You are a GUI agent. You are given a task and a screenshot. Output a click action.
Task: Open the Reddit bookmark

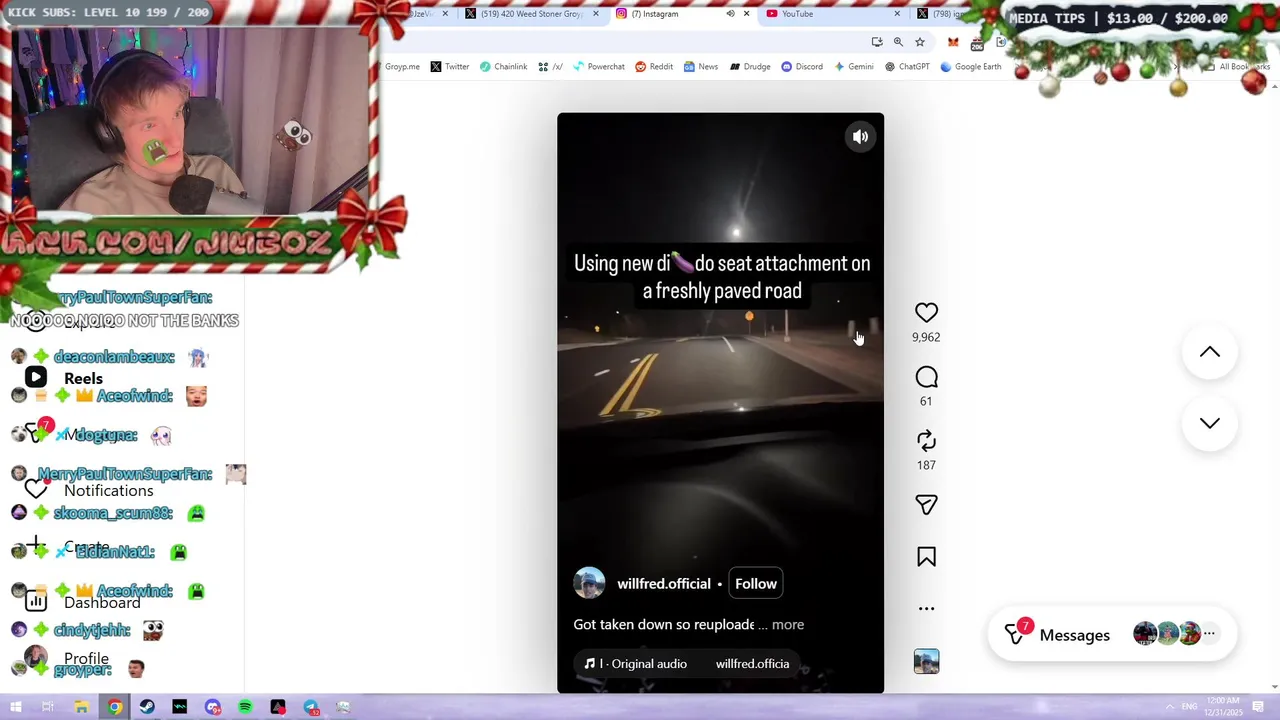[x=654, y=67]
